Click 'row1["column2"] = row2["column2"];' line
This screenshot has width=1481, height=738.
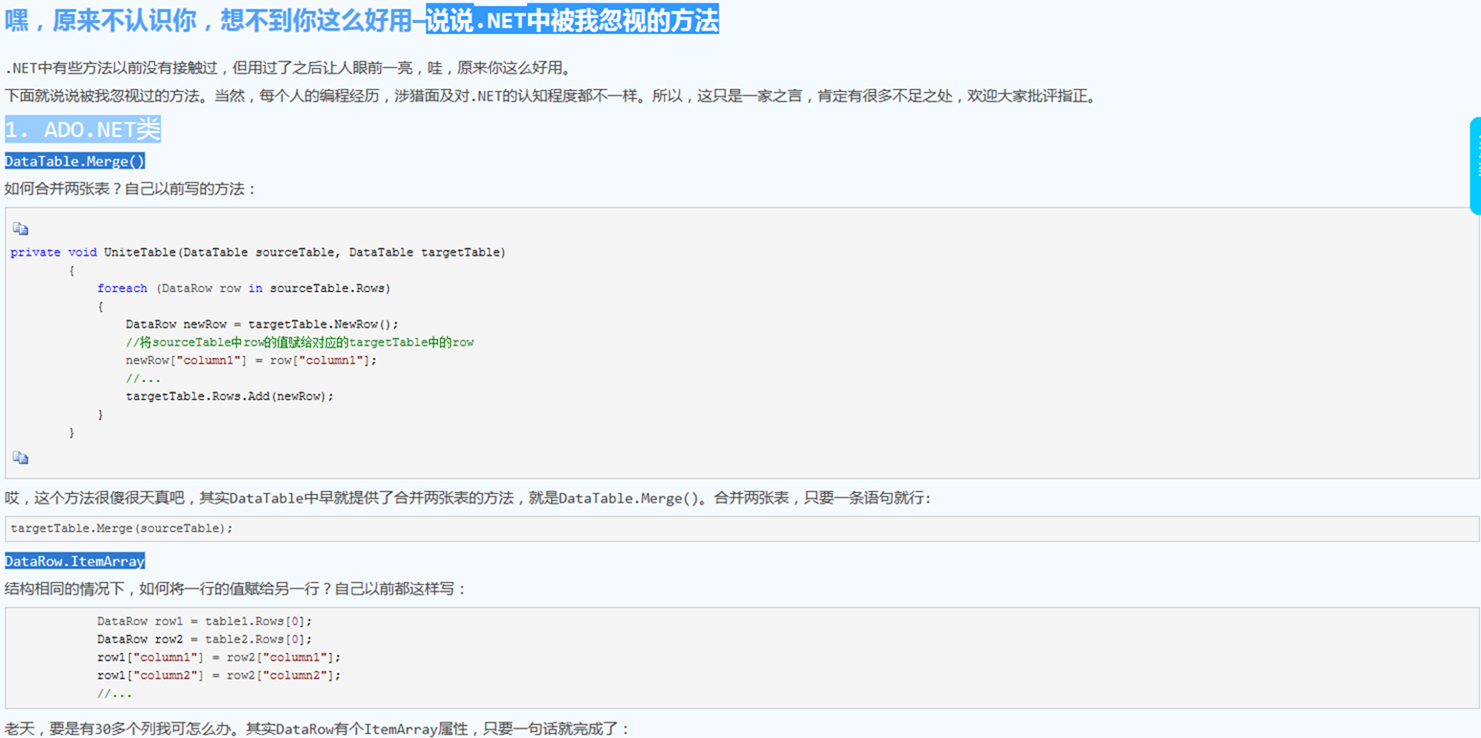[x=219, y=675]
